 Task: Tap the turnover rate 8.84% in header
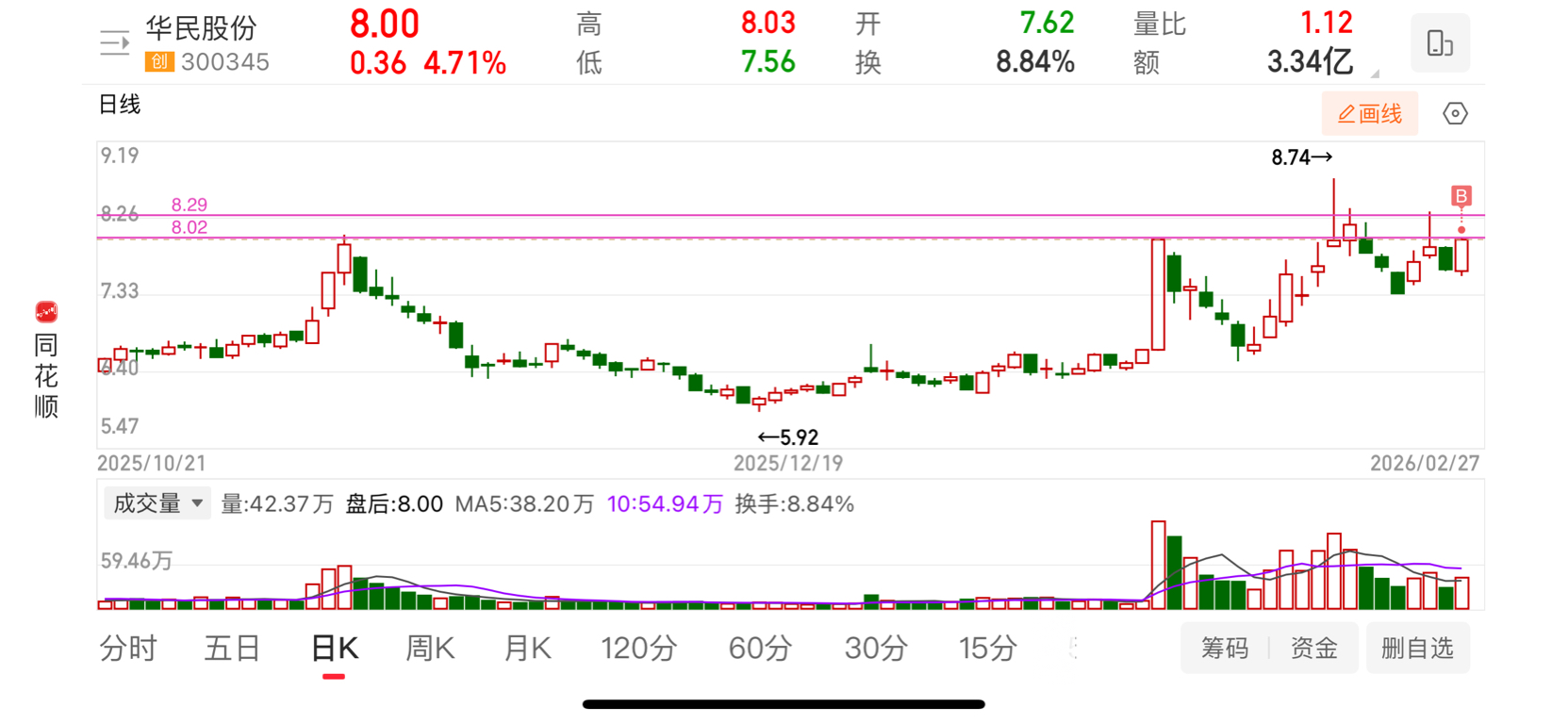(x=1035, y=62)
